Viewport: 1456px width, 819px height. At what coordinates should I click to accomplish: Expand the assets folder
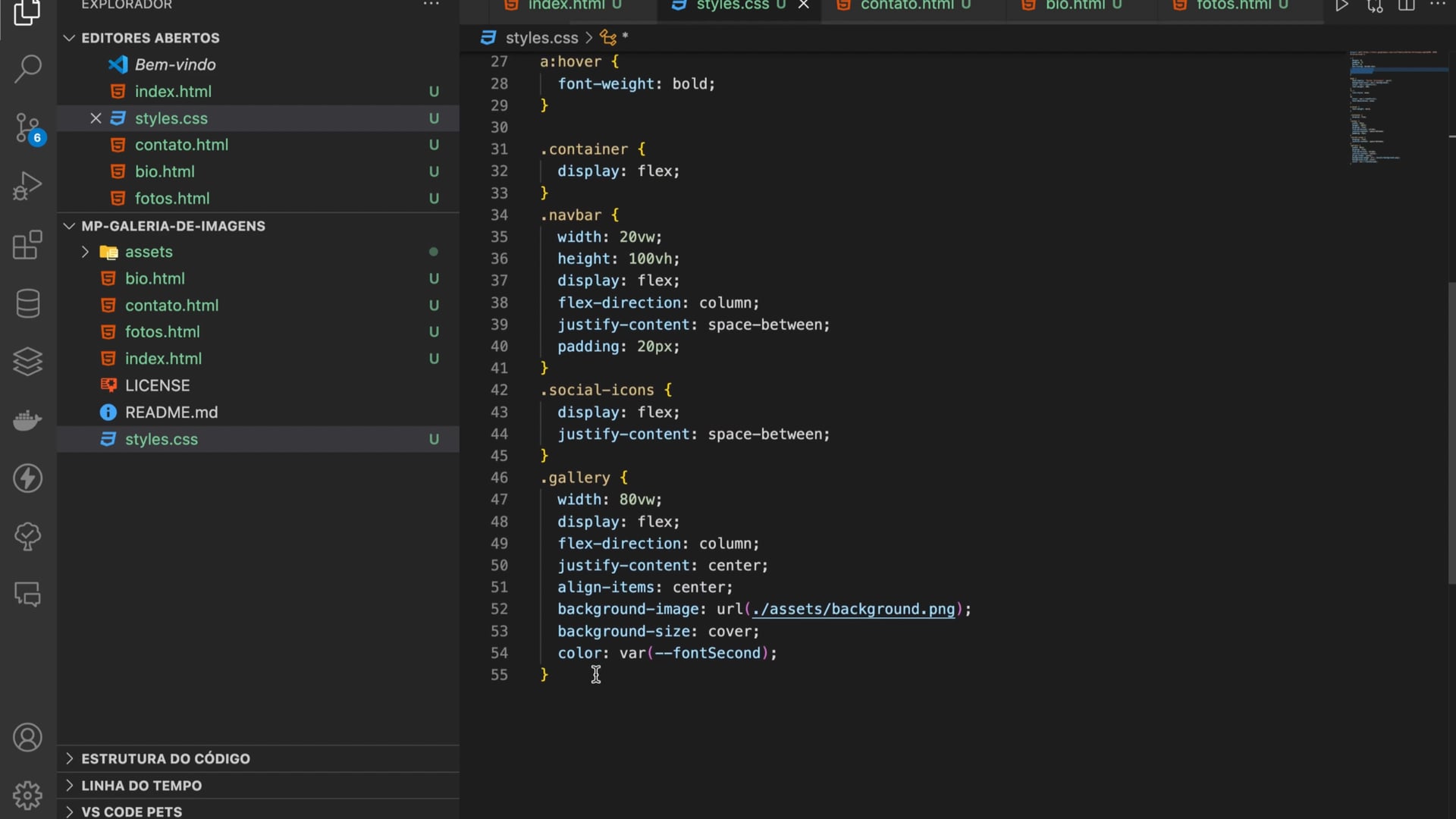click(85, 252)
